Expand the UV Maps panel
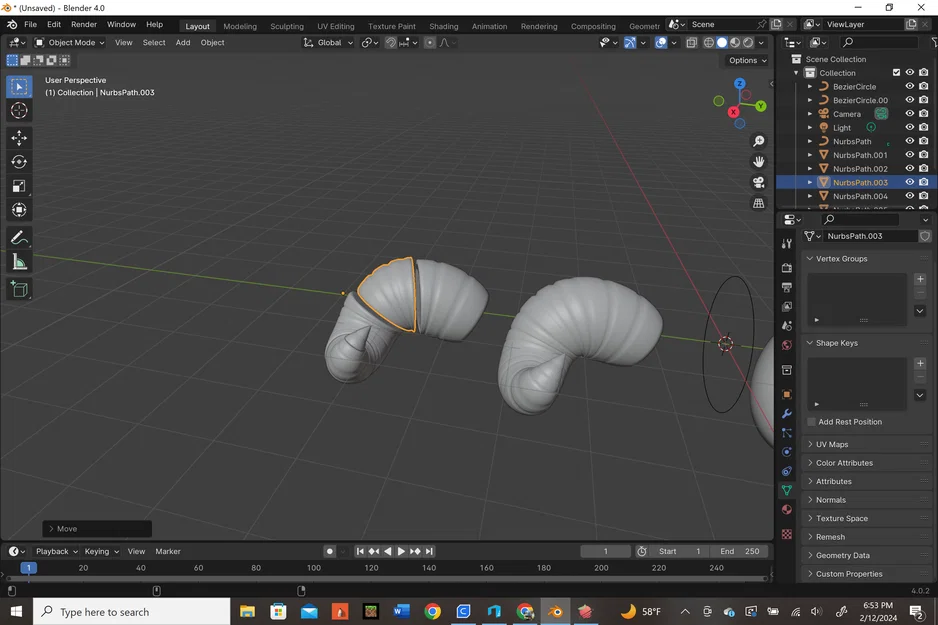The width and height of the screenshot is (938, 625). pyautogui.click(x=832, y=444)
